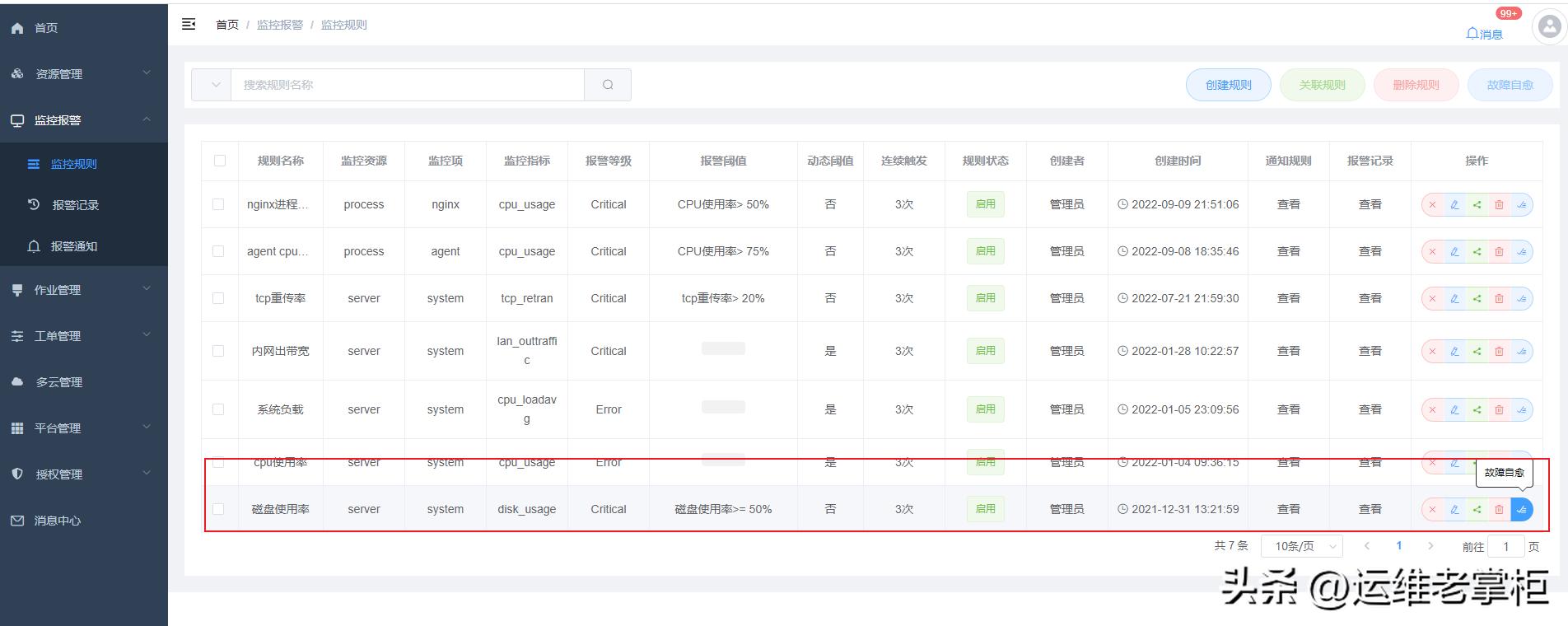Click share icon for 系统负载 rule
This screenshot has height=626, width=1568.
(x=1477, y=409)
